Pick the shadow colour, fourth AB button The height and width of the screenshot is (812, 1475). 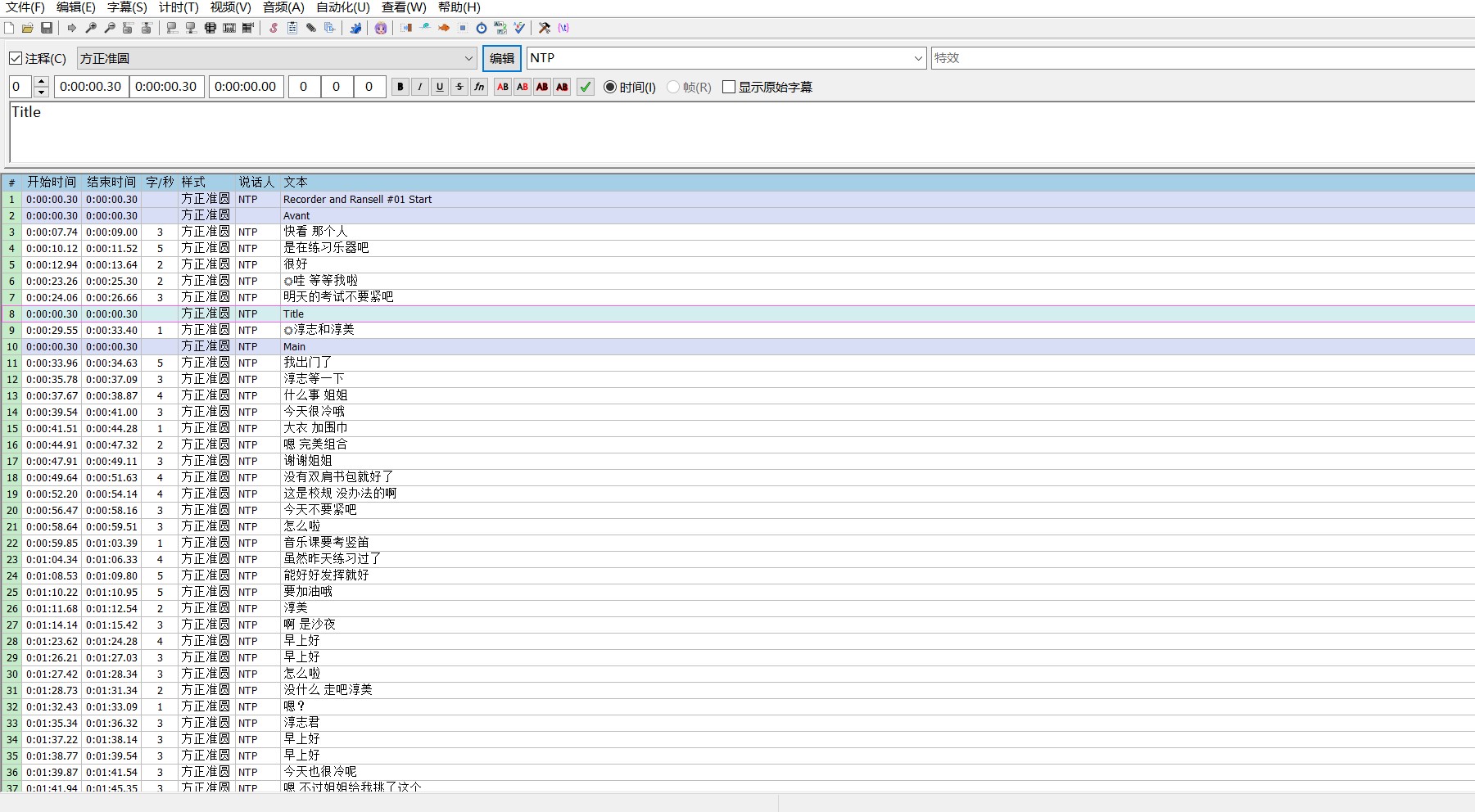coord(562,87)
